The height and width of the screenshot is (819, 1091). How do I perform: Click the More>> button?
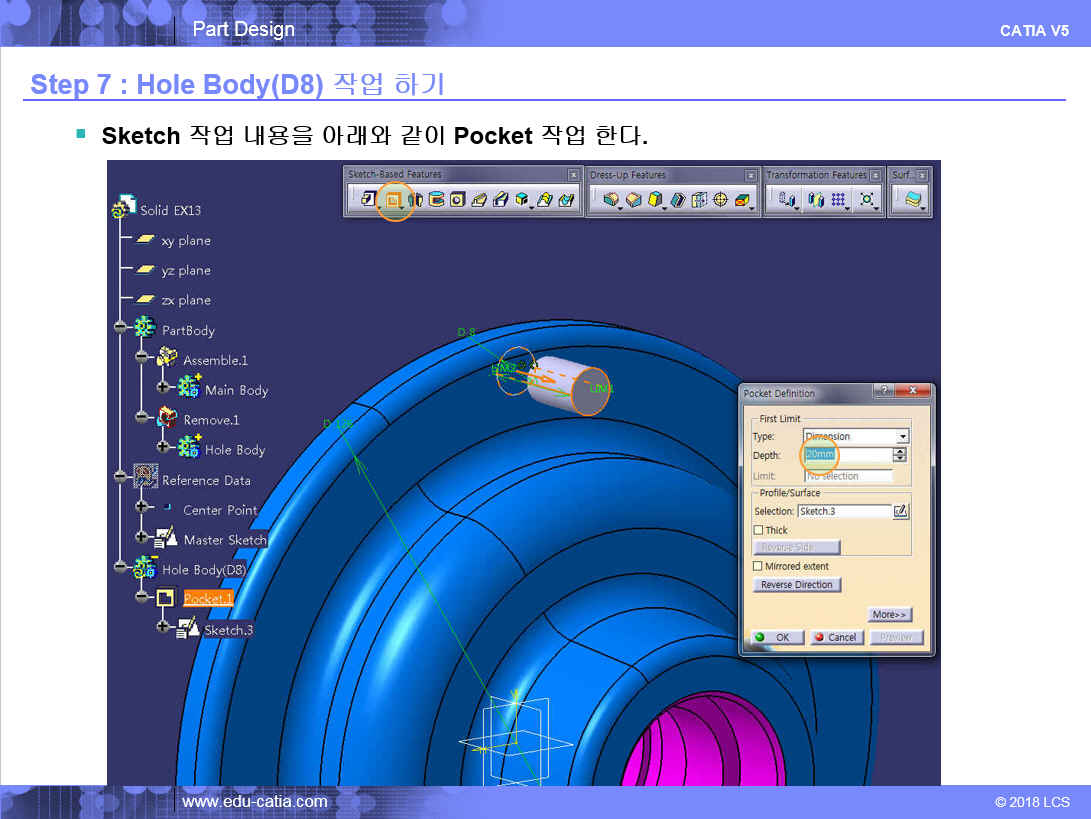889,614
